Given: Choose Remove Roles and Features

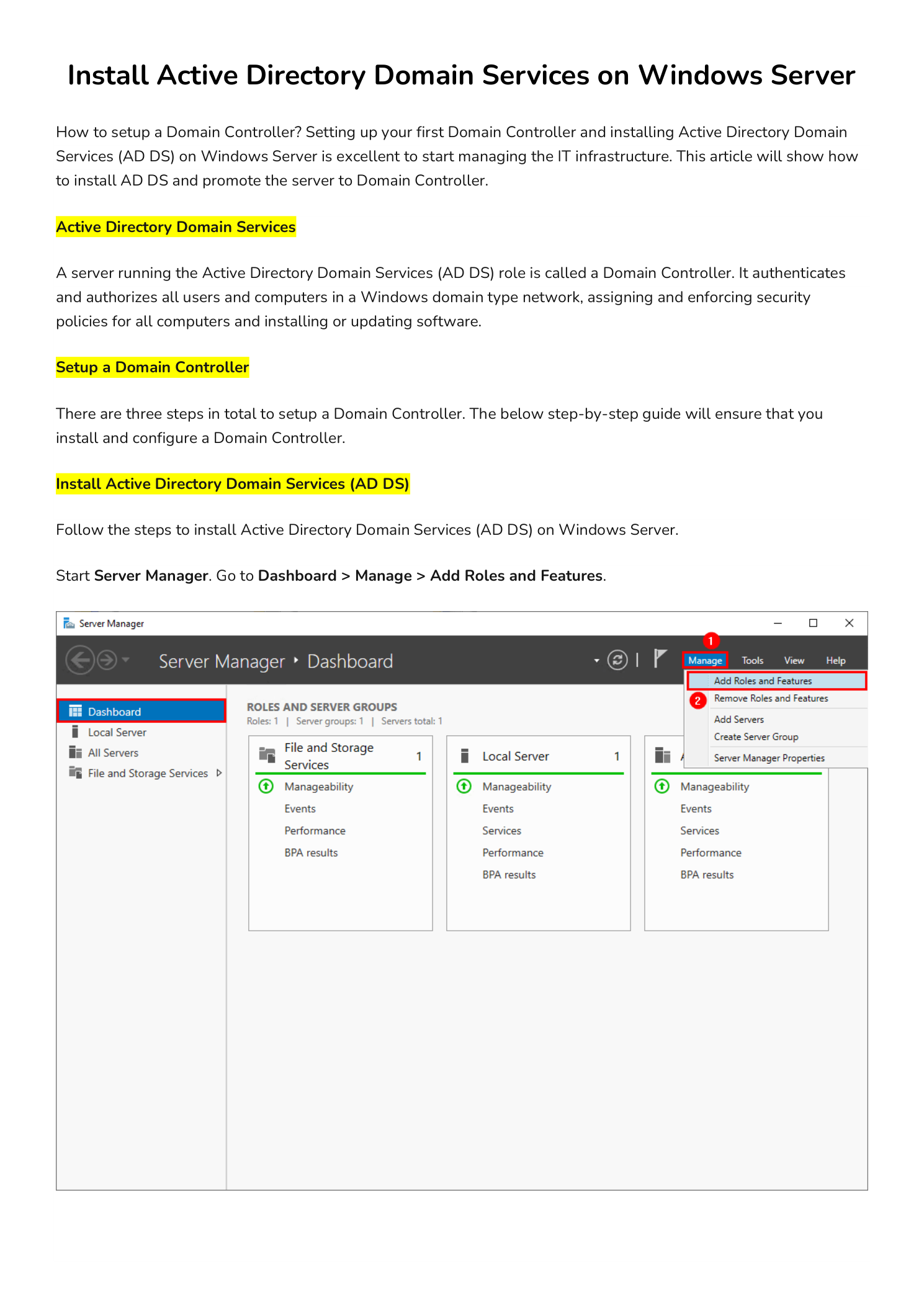Looking at the screenshot, I should click(771, 699).
